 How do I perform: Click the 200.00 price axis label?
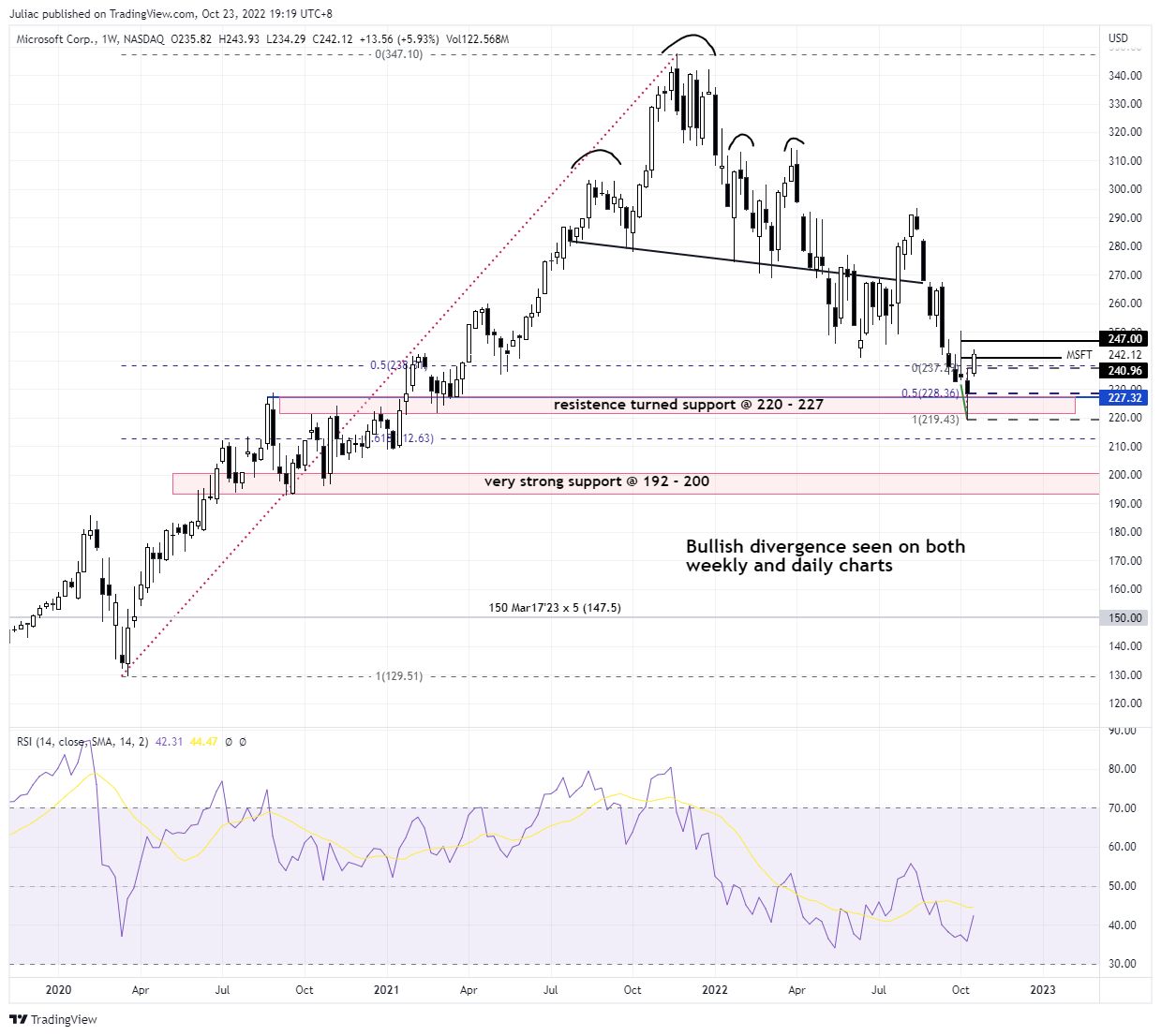[x=1124, y=475]
